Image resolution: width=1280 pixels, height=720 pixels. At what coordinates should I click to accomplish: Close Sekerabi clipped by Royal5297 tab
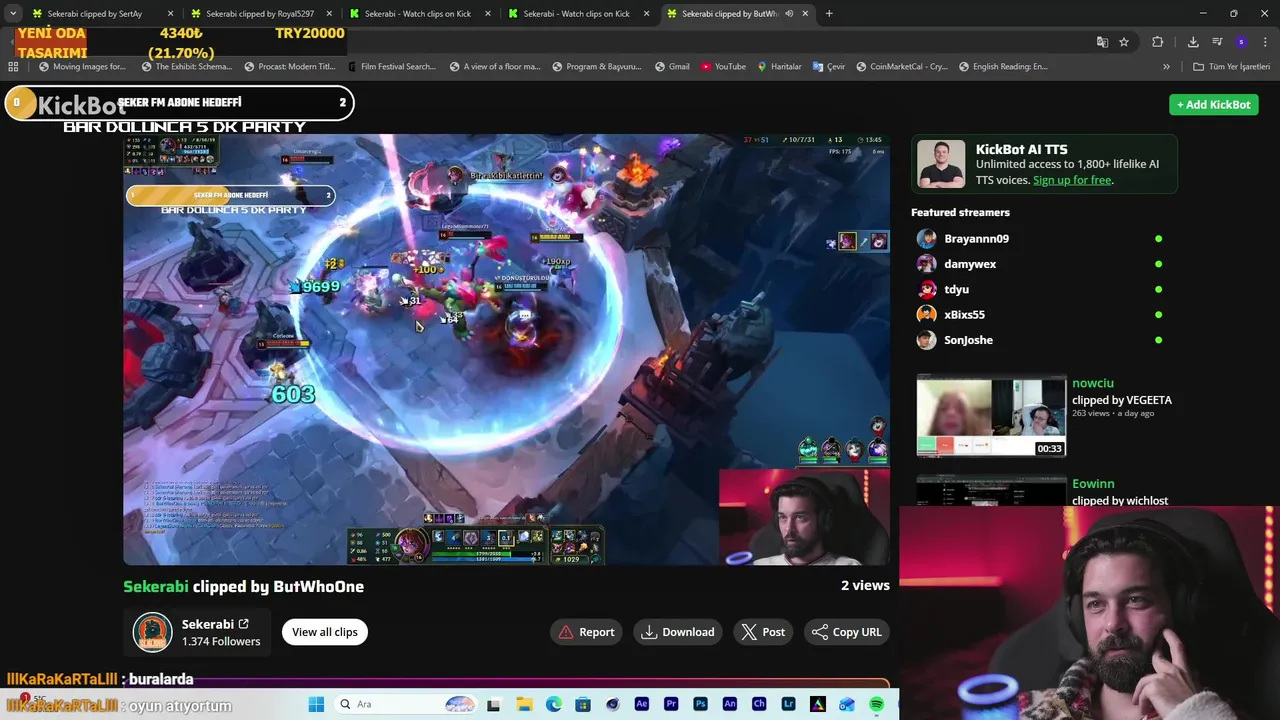[329, 14]
